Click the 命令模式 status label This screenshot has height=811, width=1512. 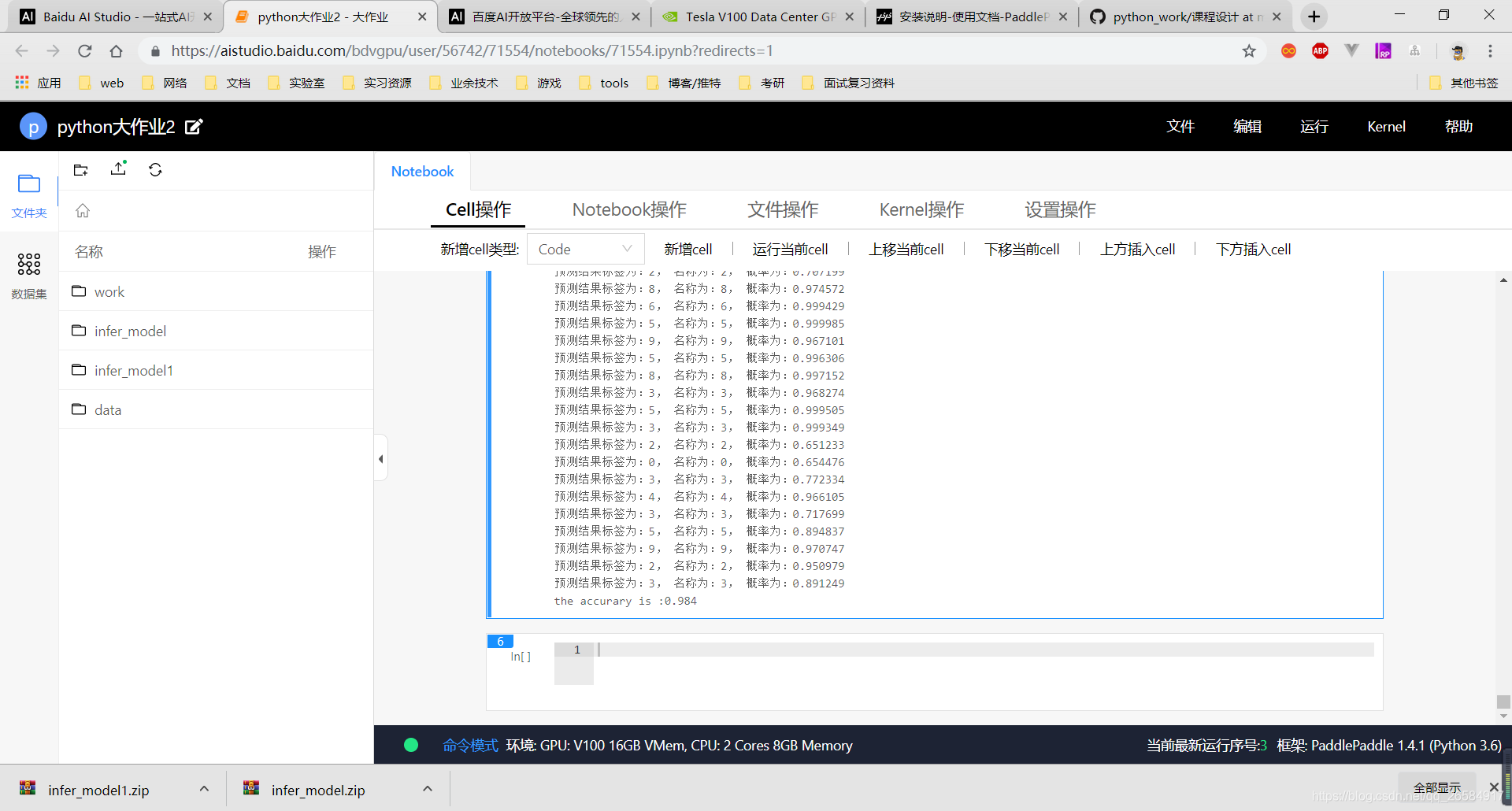(x=470, y=745)
